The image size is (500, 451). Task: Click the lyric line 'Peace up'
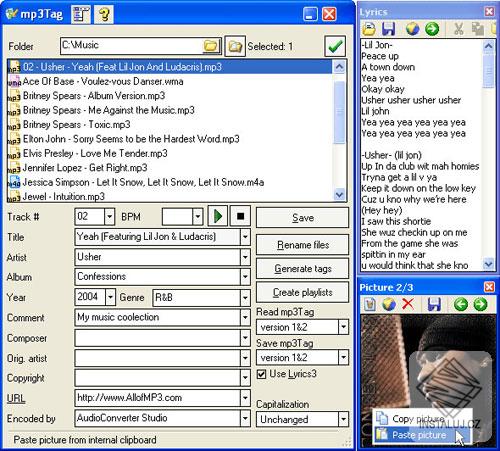pos(380,56)
